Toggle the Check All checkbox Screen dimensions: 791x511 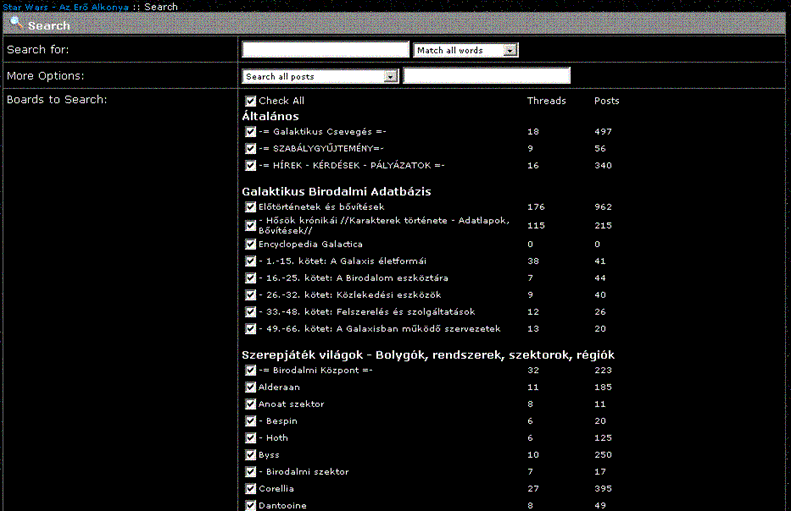[251, 101]
